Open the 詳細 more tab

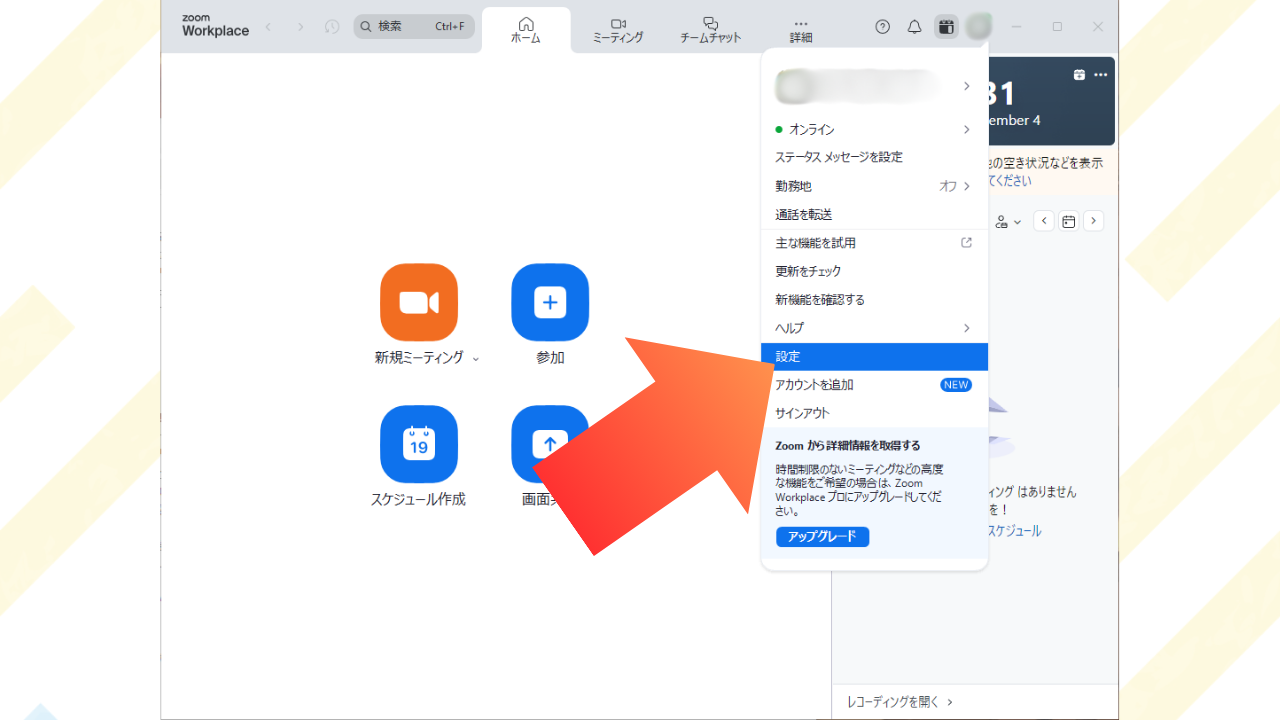click(801, 30)
